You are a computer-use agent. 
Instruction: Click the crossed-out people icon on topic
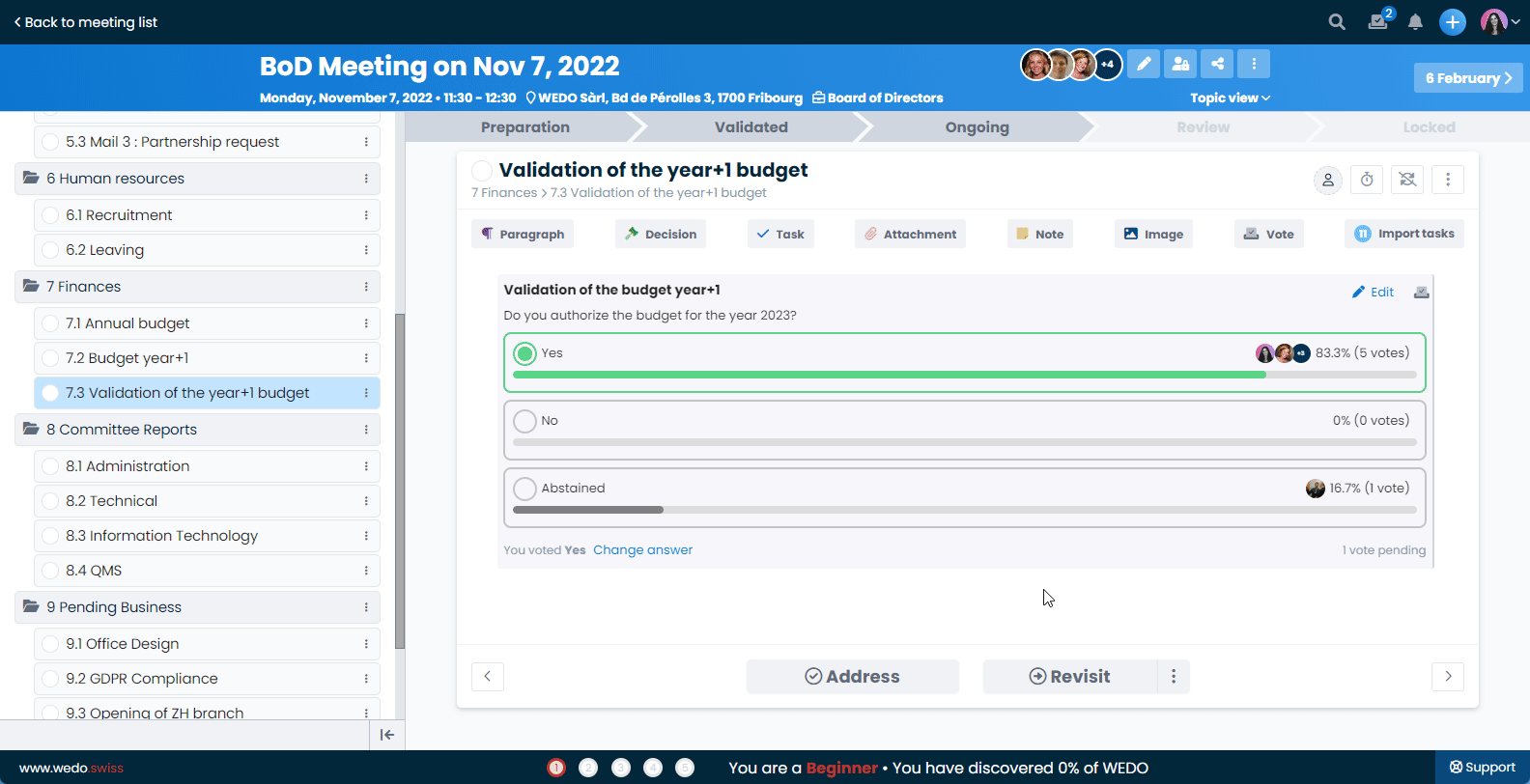1407,180
